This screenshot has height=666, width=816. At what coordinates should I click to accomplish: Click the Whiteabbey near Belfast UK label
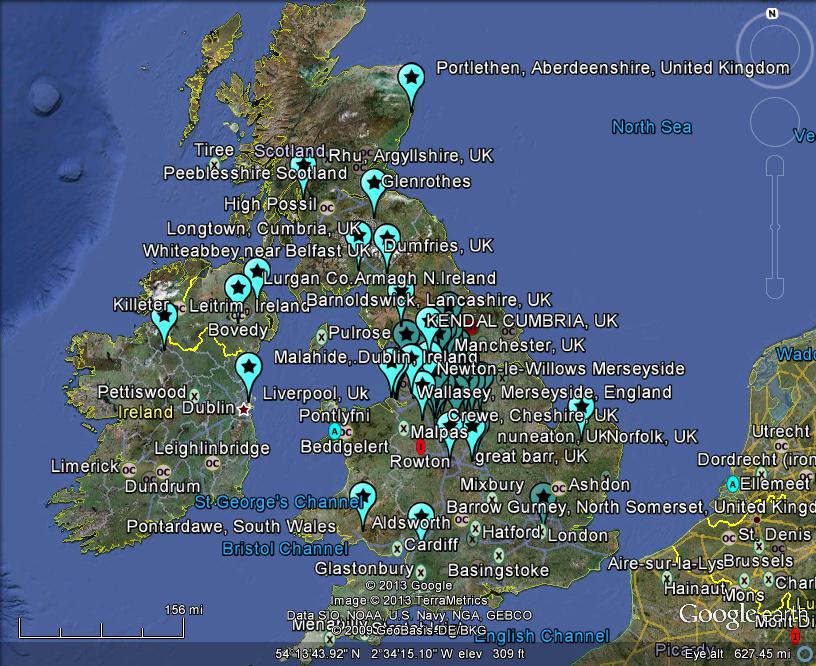pos(257,251)
